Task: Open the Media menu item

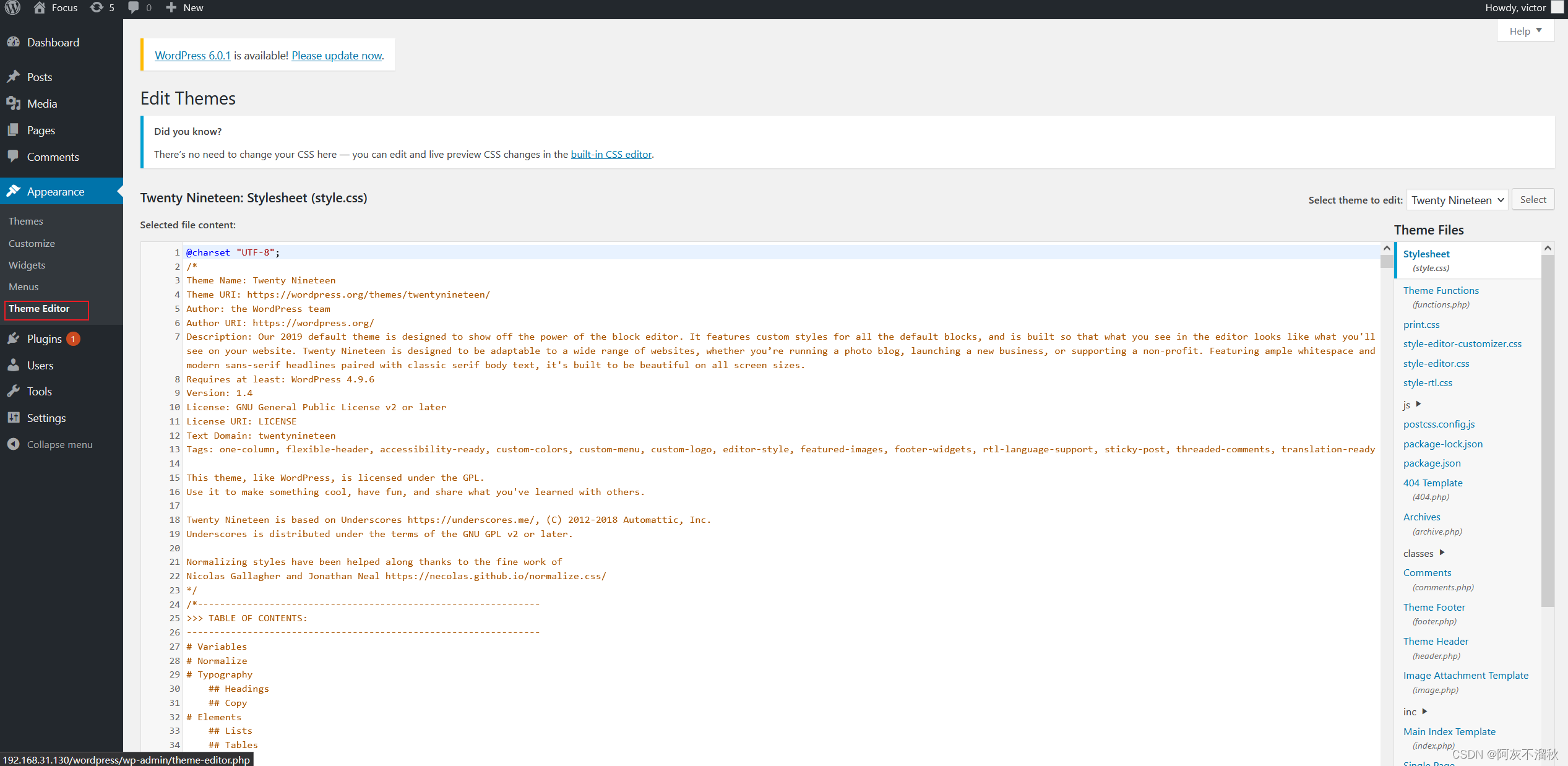Action: [42, 103]
